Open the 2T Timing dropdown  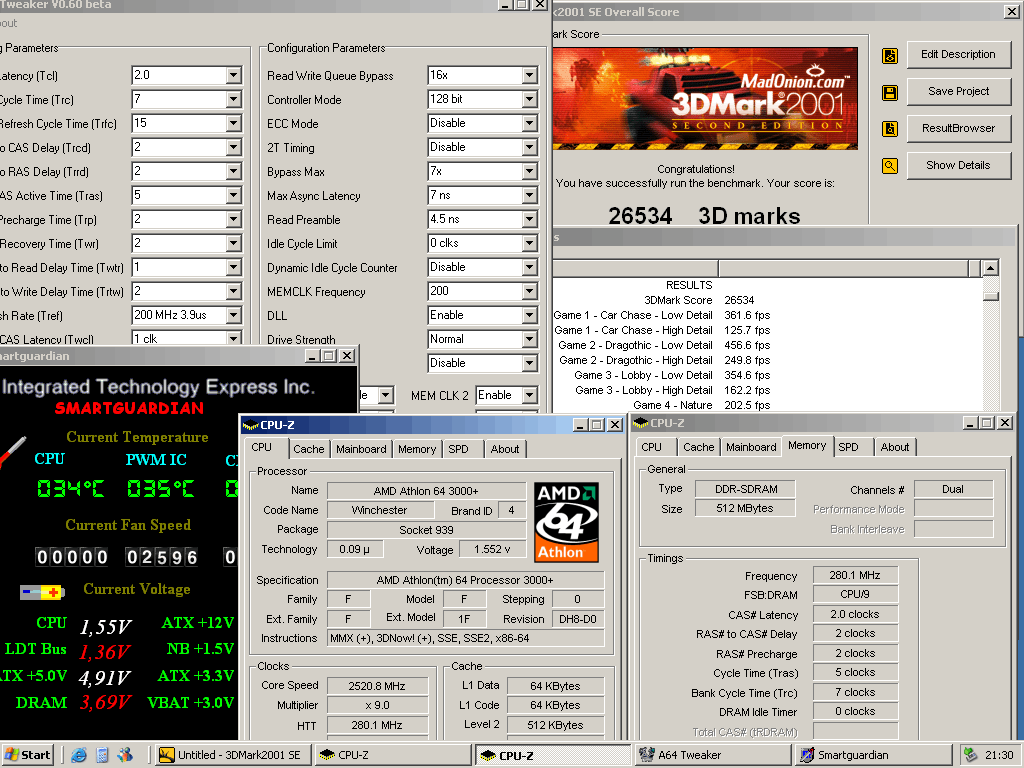click(530, 148)
